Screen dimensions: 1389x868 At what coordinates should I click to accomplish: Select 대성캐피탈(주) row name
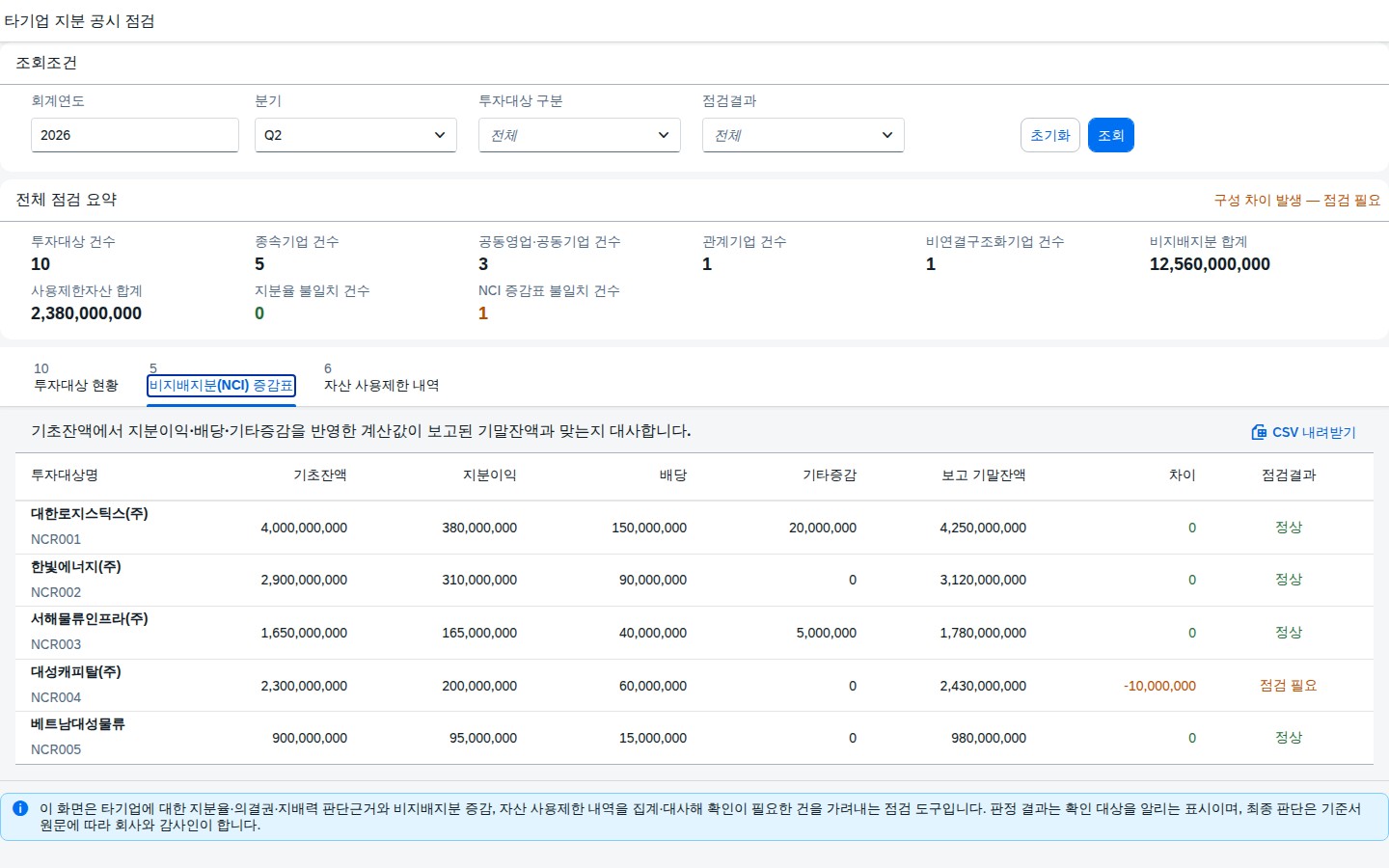pos(76,672)
